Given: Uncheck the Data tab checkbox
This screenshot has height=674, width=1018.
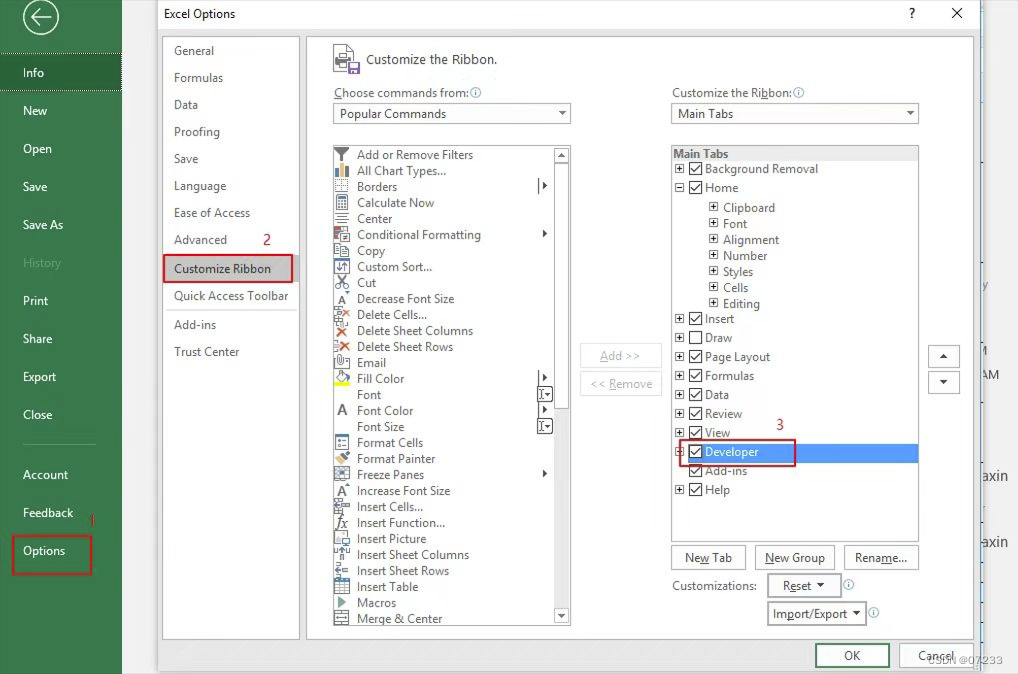Looking at the screenshot, I should [x=695, y=395].
